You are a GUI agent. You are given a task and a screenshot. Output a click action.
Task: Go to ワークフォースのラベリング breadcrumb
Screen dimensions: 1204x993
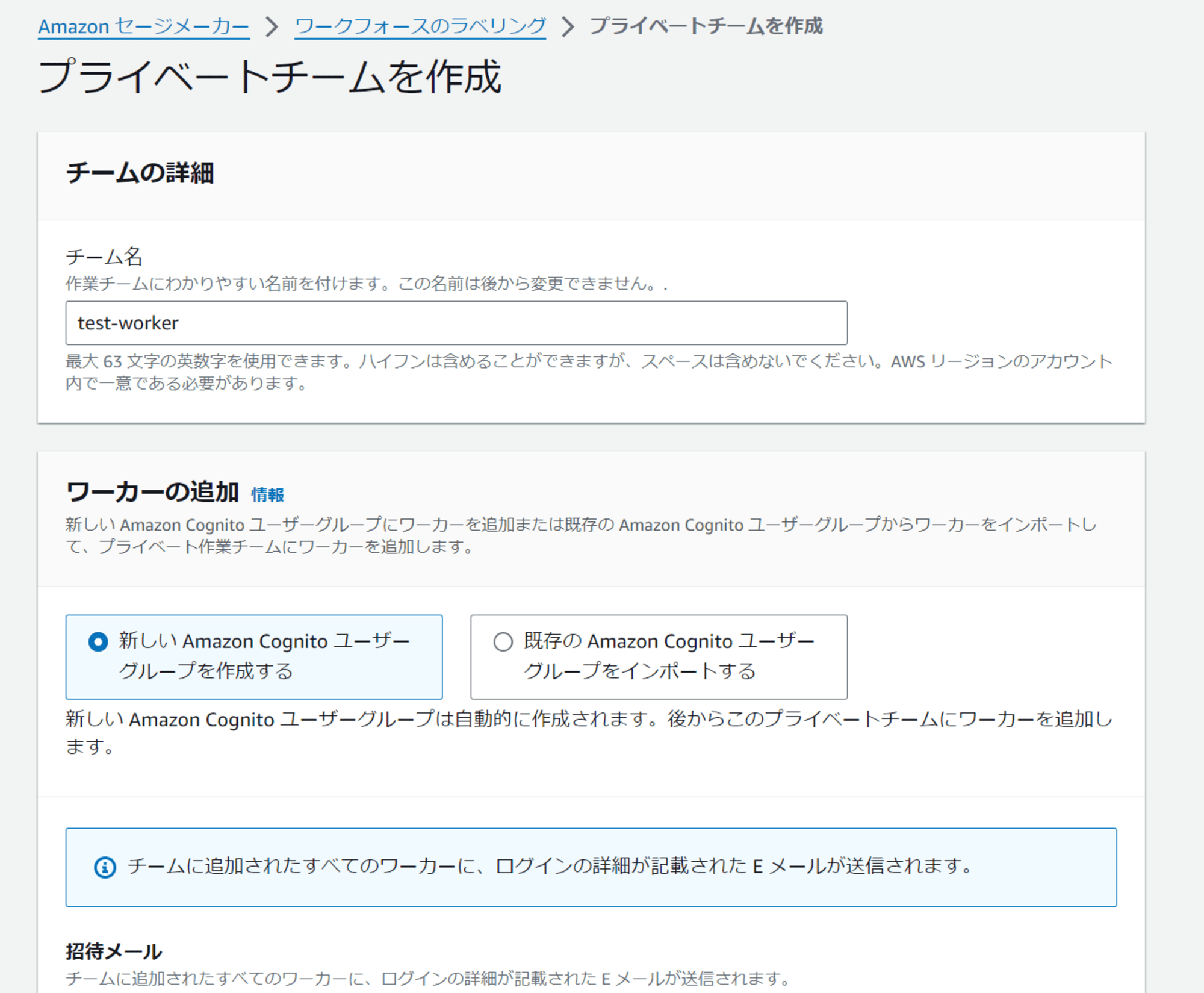420,26
